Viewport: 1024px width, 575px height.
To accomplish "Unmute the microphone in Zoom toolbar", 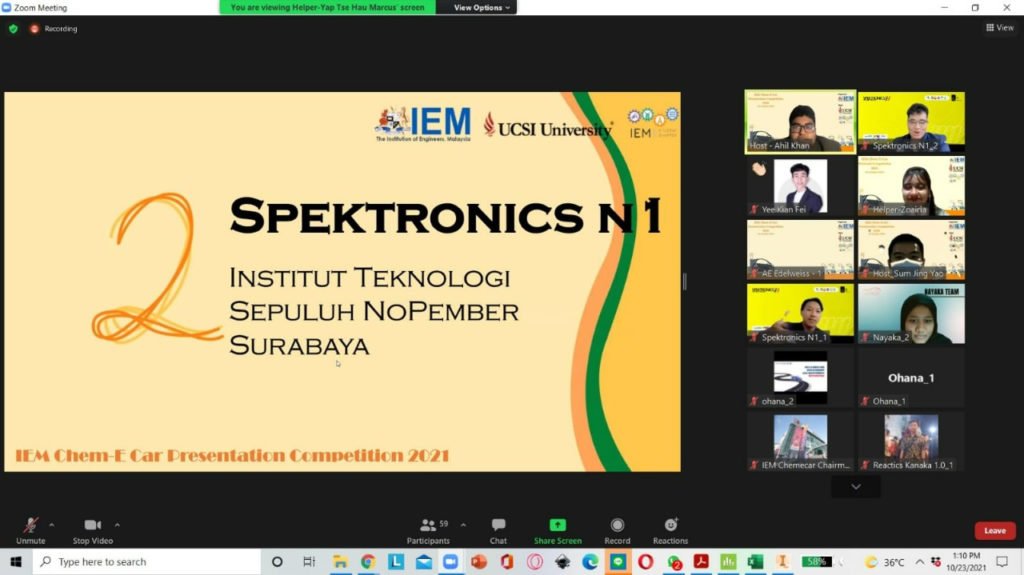I will click(x=30, y=531).
